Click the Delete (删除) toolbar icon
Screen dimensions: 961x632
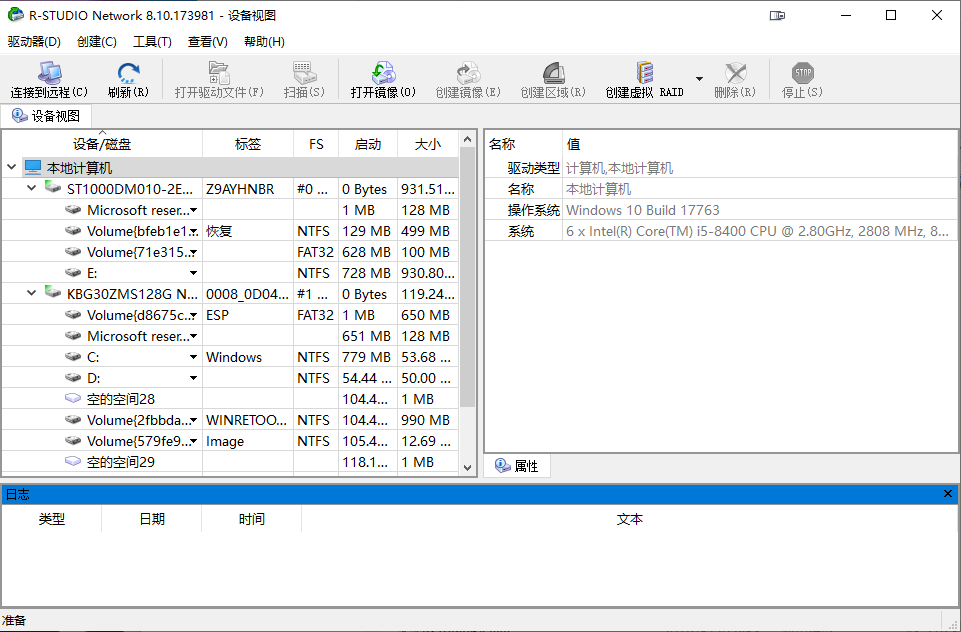tap(735, 73)
